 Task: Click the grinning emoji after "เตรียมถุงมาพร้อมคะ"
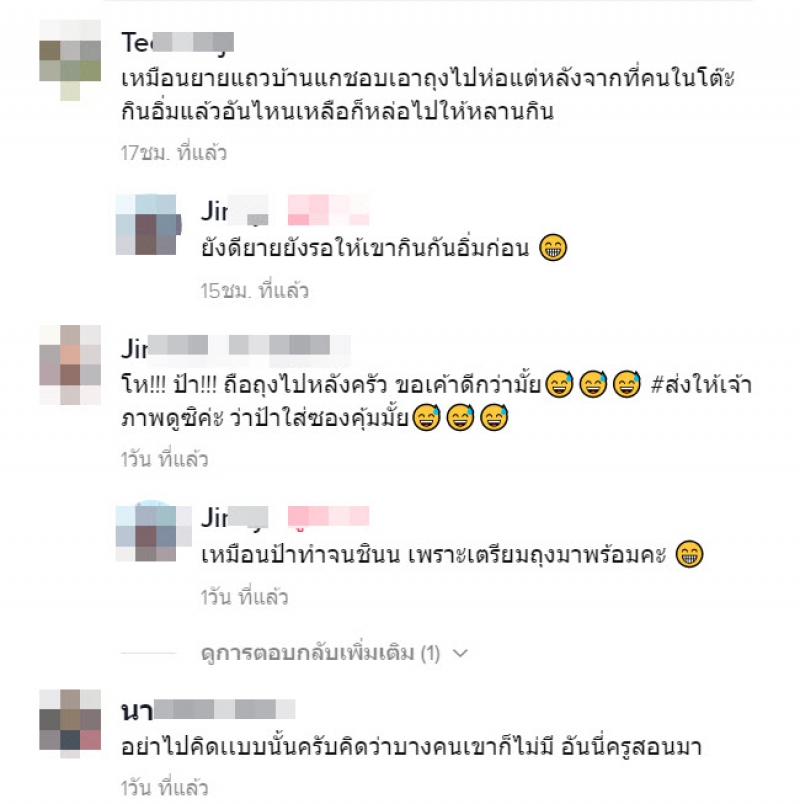click(690, 554)
